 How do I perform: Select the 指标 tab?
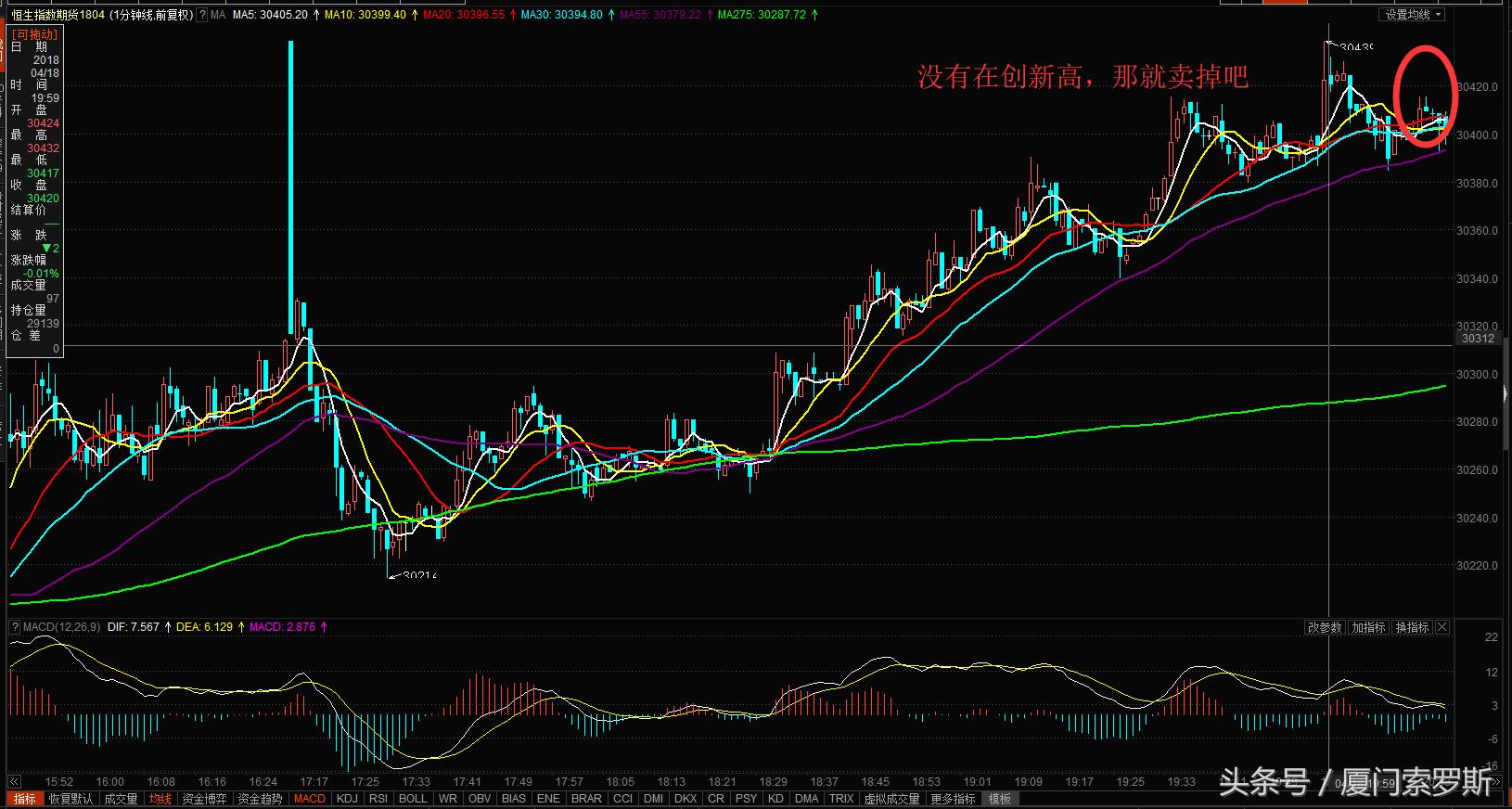tap(24, 799)
